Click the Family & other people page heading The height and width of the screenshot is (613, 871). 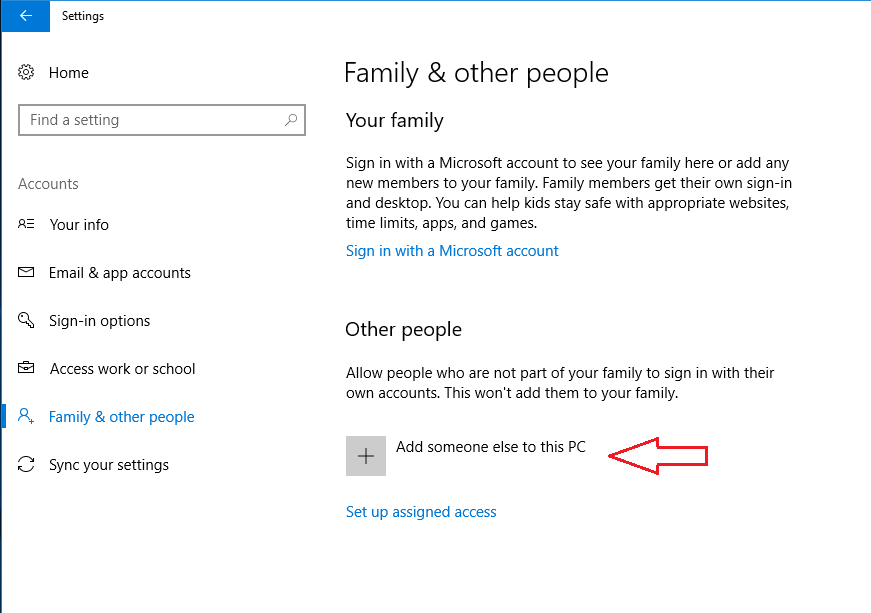[x=476, y=73]
